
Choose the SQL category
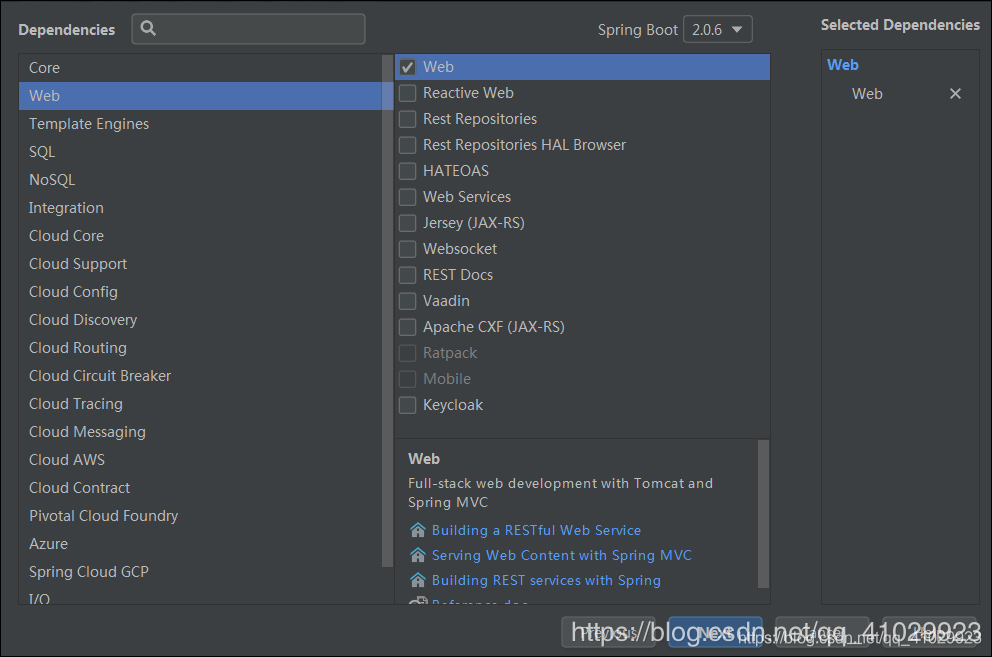(201, 152)
